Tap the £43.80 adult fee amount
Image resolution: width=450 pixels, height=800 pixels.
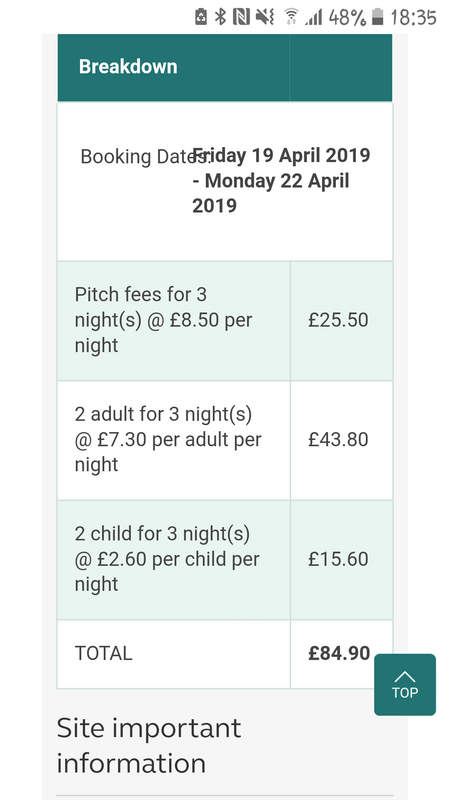[338, 440]
